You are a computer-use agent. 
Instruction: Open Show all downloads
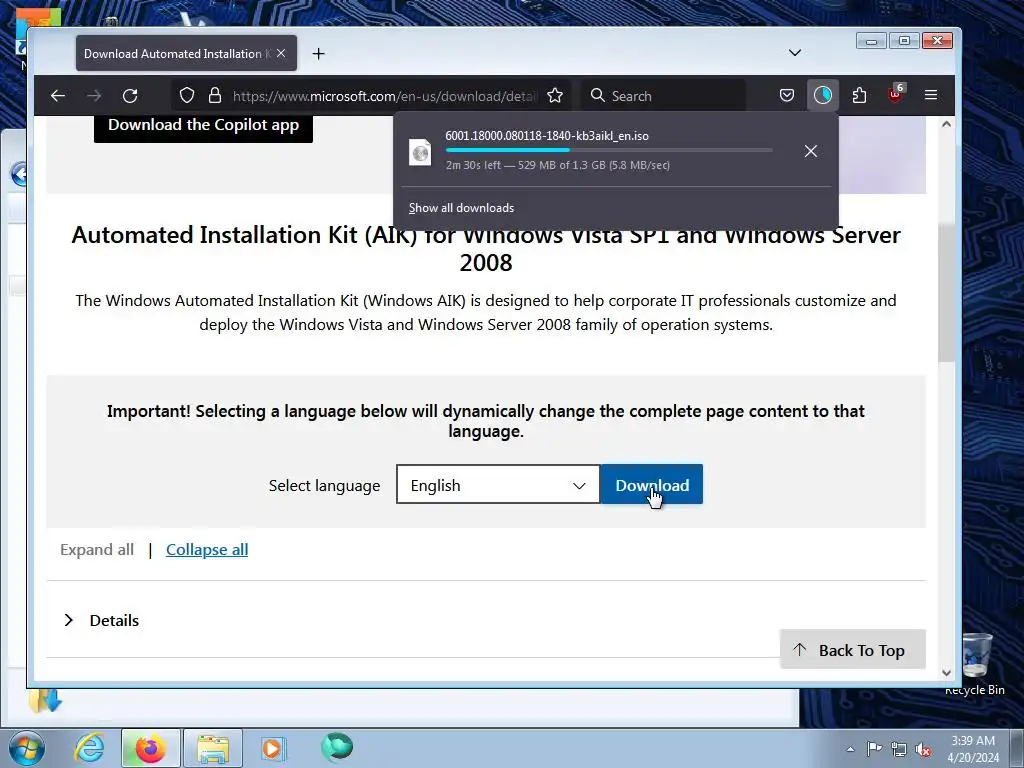[461, 208]
